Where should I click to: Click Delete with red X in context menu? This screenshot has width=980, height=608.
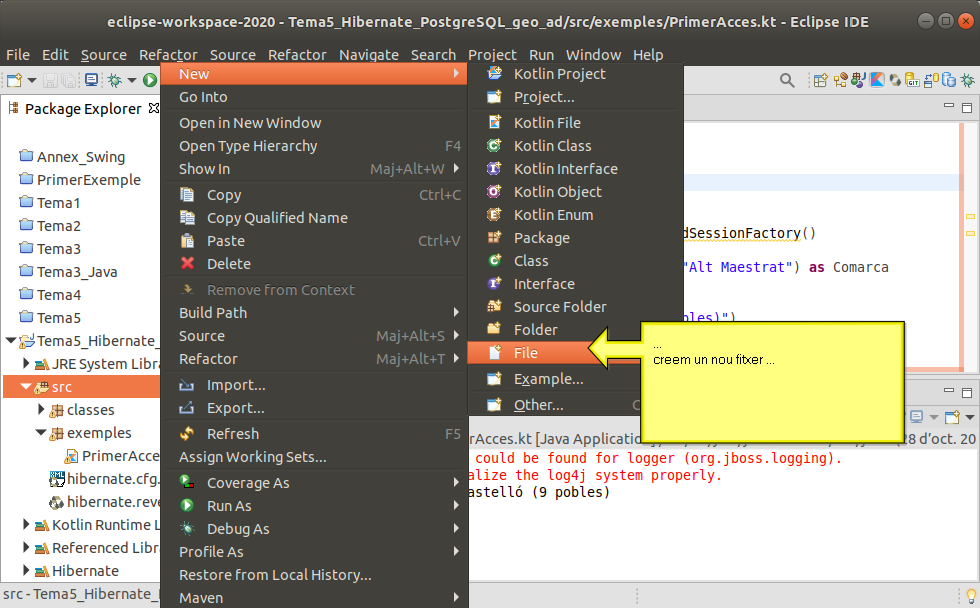pos(314,264)
